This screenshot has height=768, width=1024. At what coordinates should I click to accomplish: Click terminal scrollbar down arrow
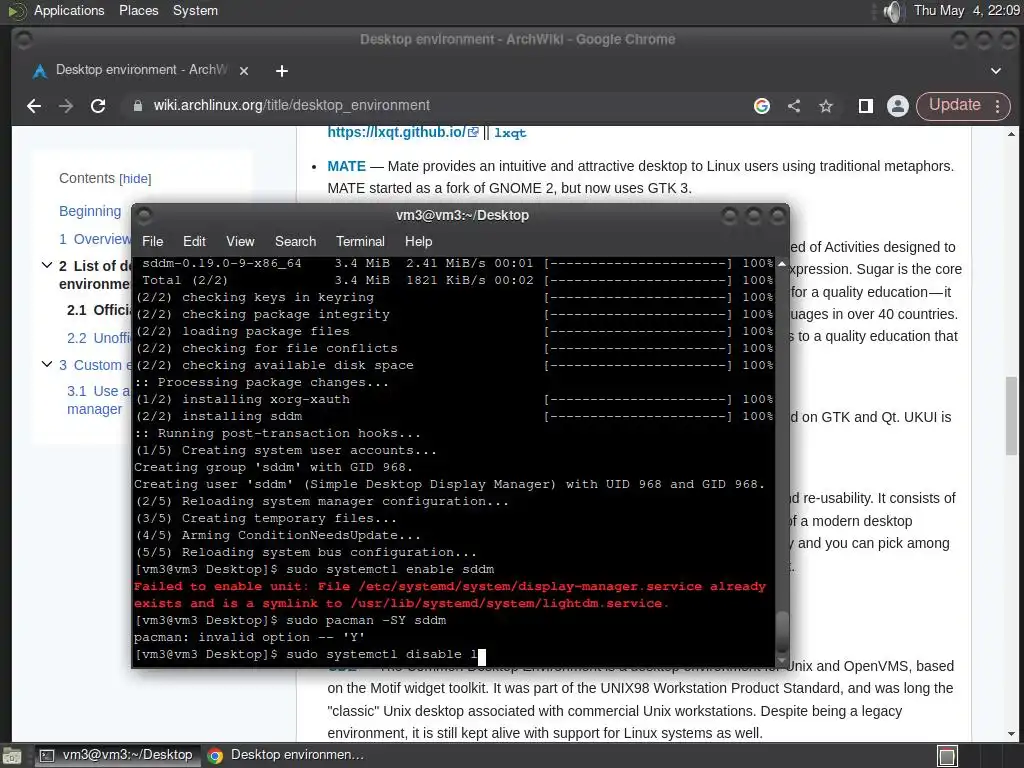tap(782, 660)
